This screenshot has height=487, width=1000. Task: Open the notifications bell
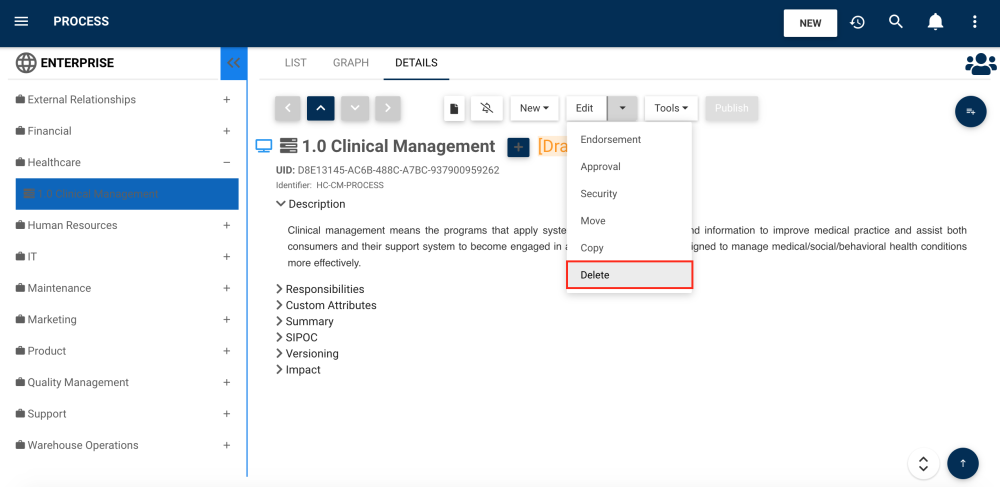(x=935, y=22)
